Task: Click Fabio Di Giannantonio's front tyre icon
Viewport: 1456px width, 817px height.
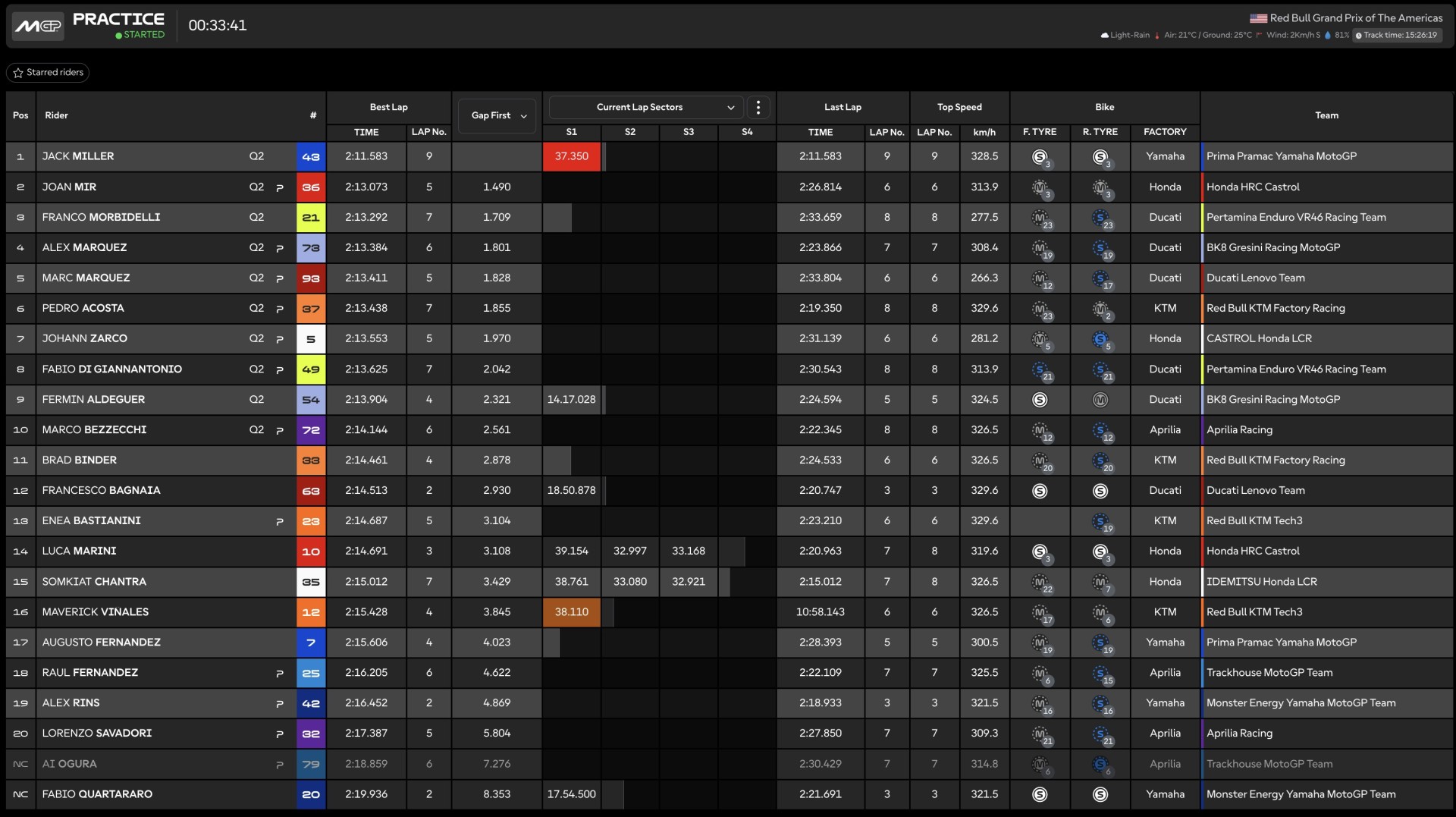Action: tap(1040, 369)
